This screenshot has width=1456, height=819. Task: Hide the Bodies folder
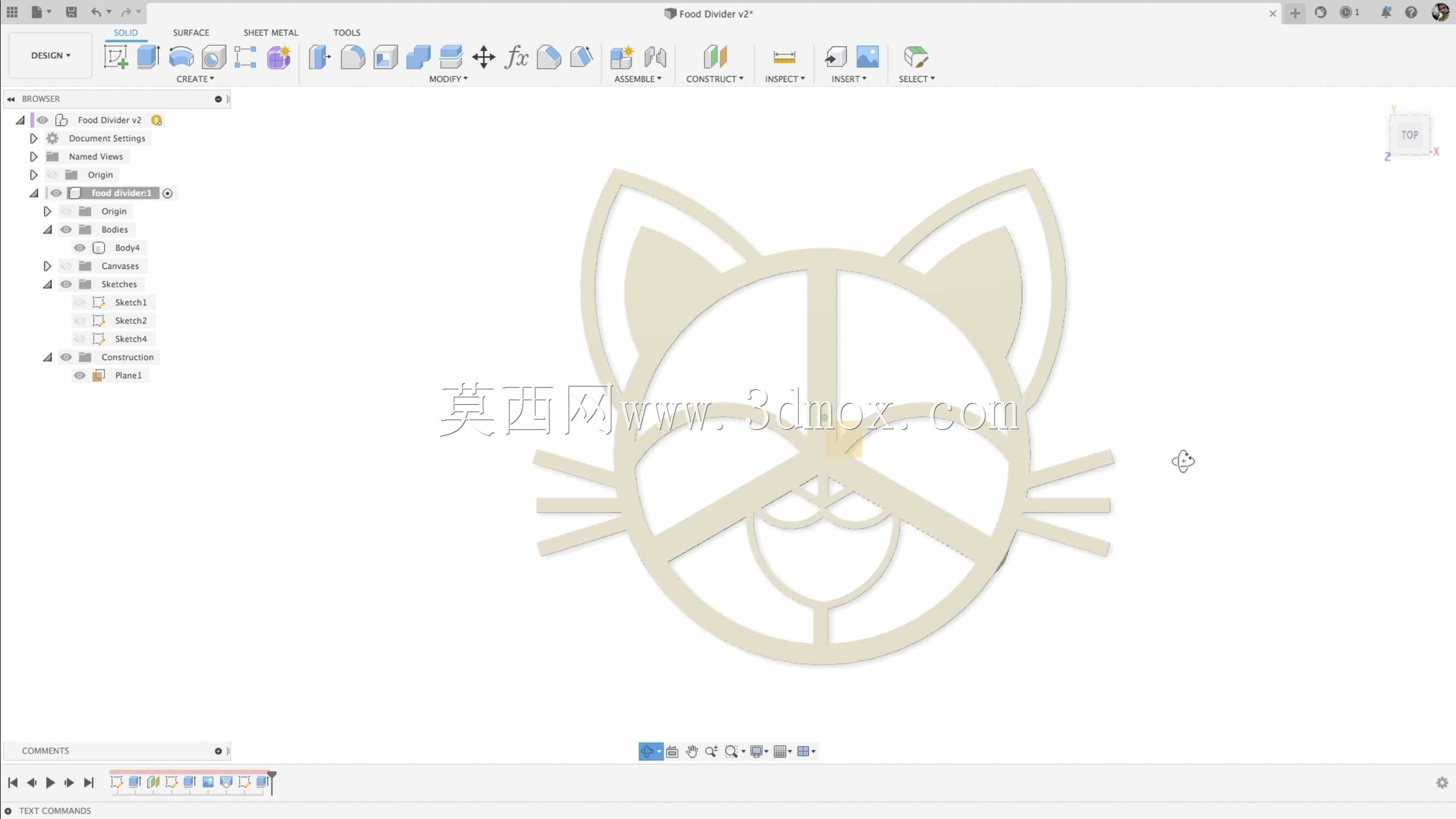66,230
